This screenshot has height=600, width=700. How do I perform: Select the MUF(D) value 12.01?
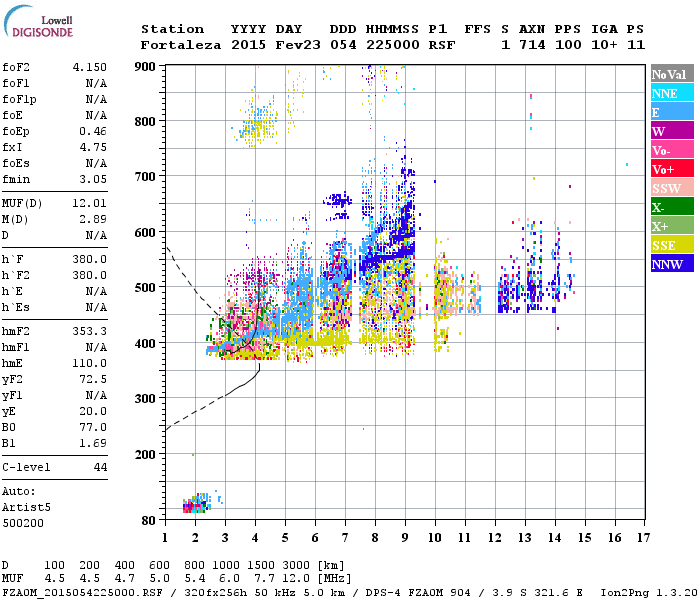[x=90, y=203]
